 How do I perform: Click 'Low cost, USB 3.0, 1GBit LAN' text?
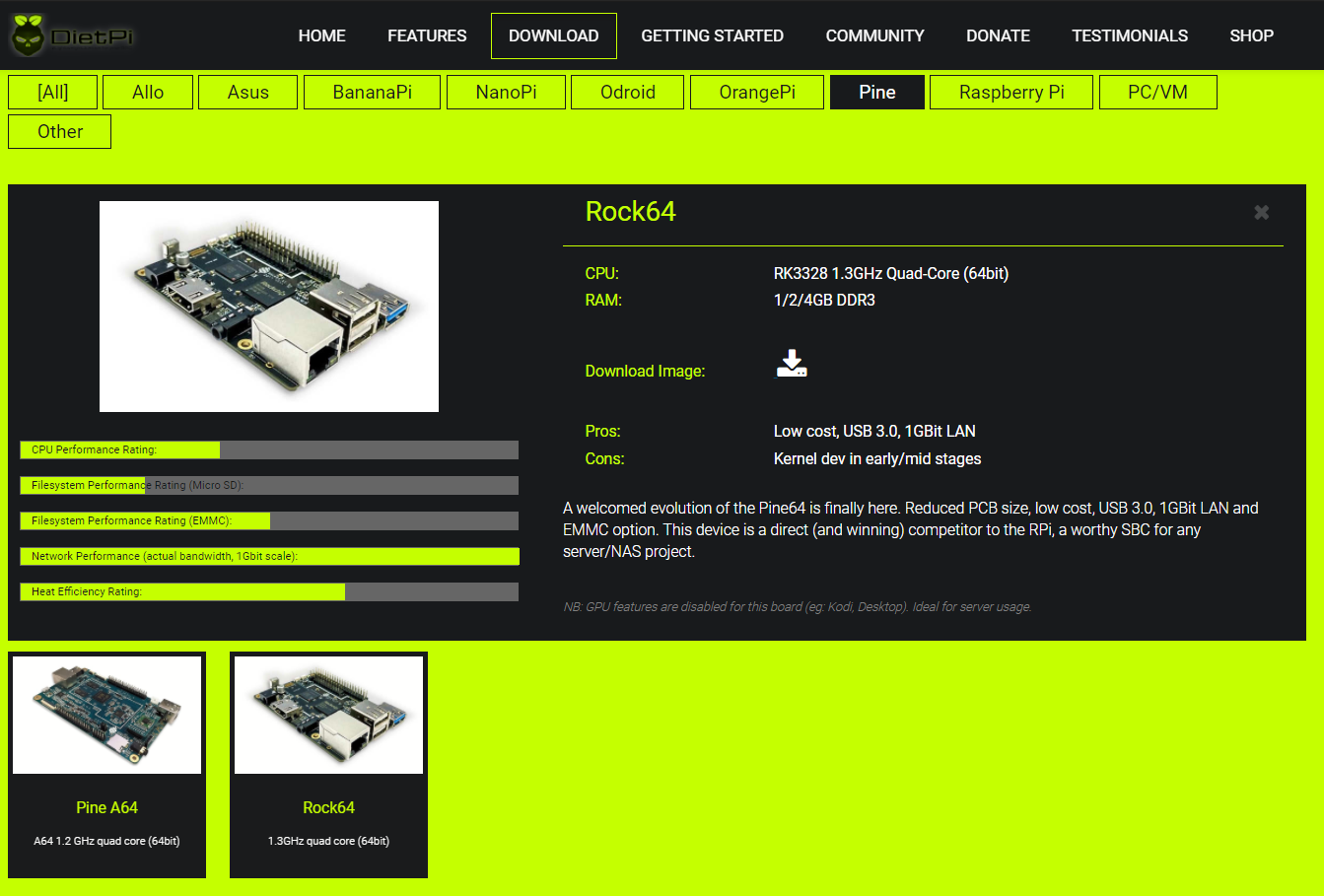tap(874, 431)
